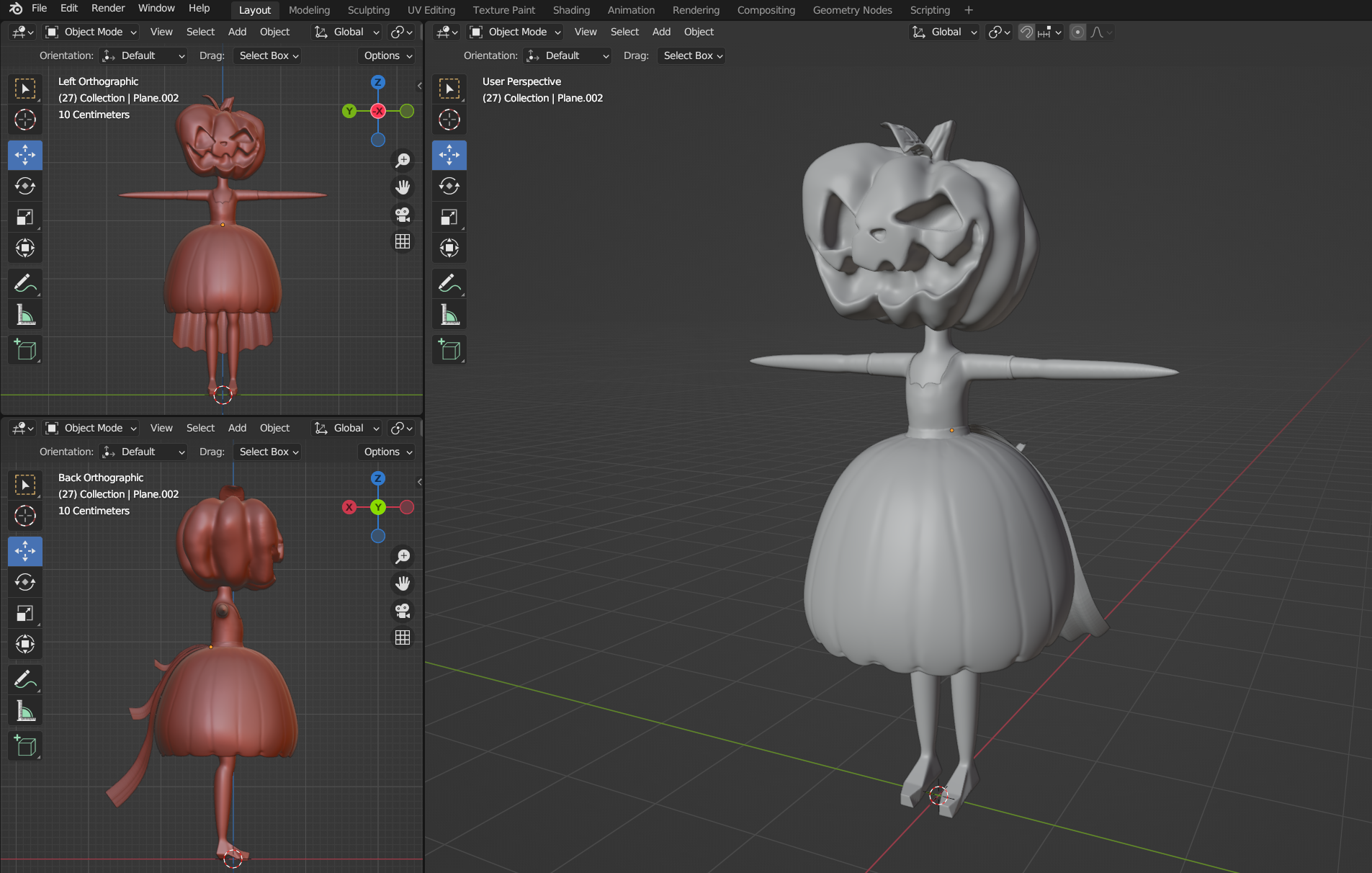The image size is (1372, 873).
Task: Open Object Mode dropdown in Left Orthographic header
Action: 91,32
